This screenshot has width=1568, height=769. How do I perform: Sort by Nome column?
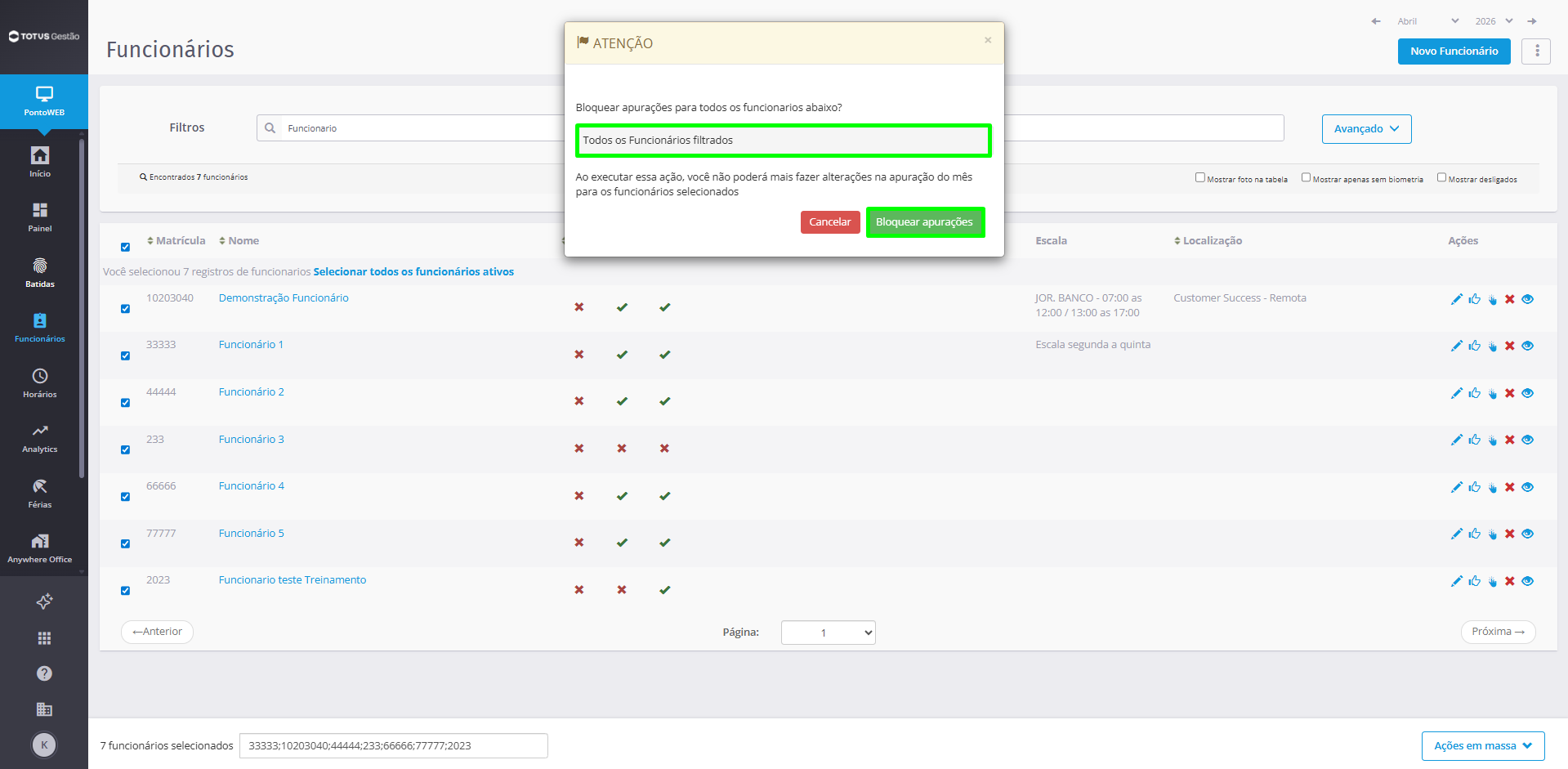click(x=239, y=241)
